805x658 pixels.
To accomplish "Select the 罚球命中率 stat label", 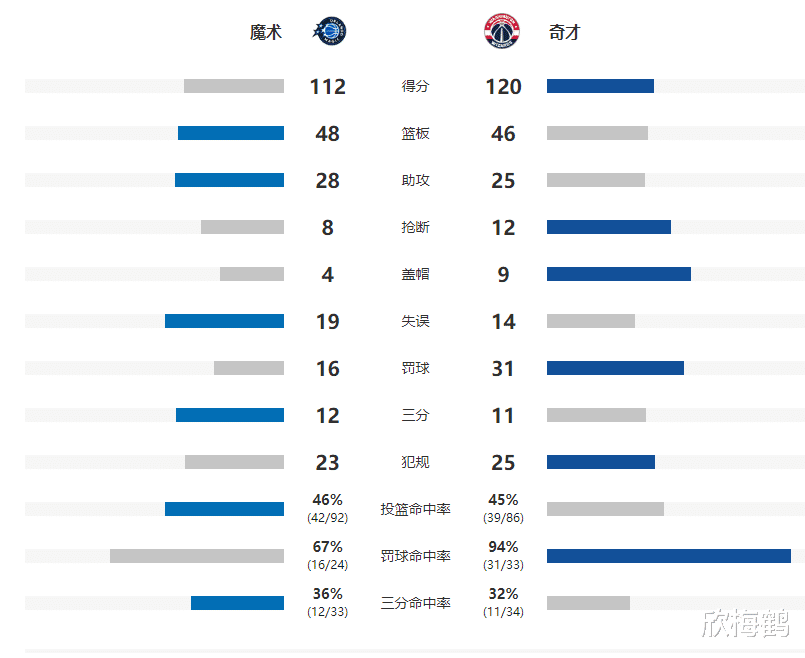I will click(x=415, y=557).
